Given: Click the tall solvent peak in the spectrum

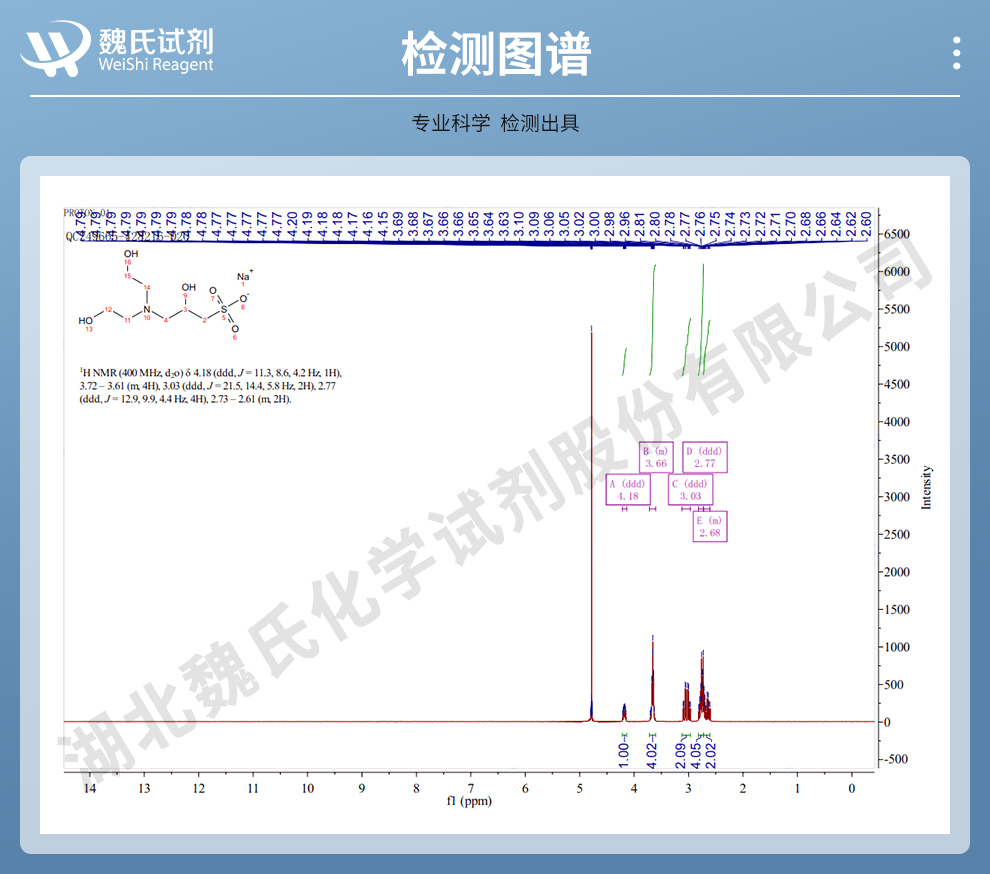Looking at the screenshot, I should coord(592,520).
